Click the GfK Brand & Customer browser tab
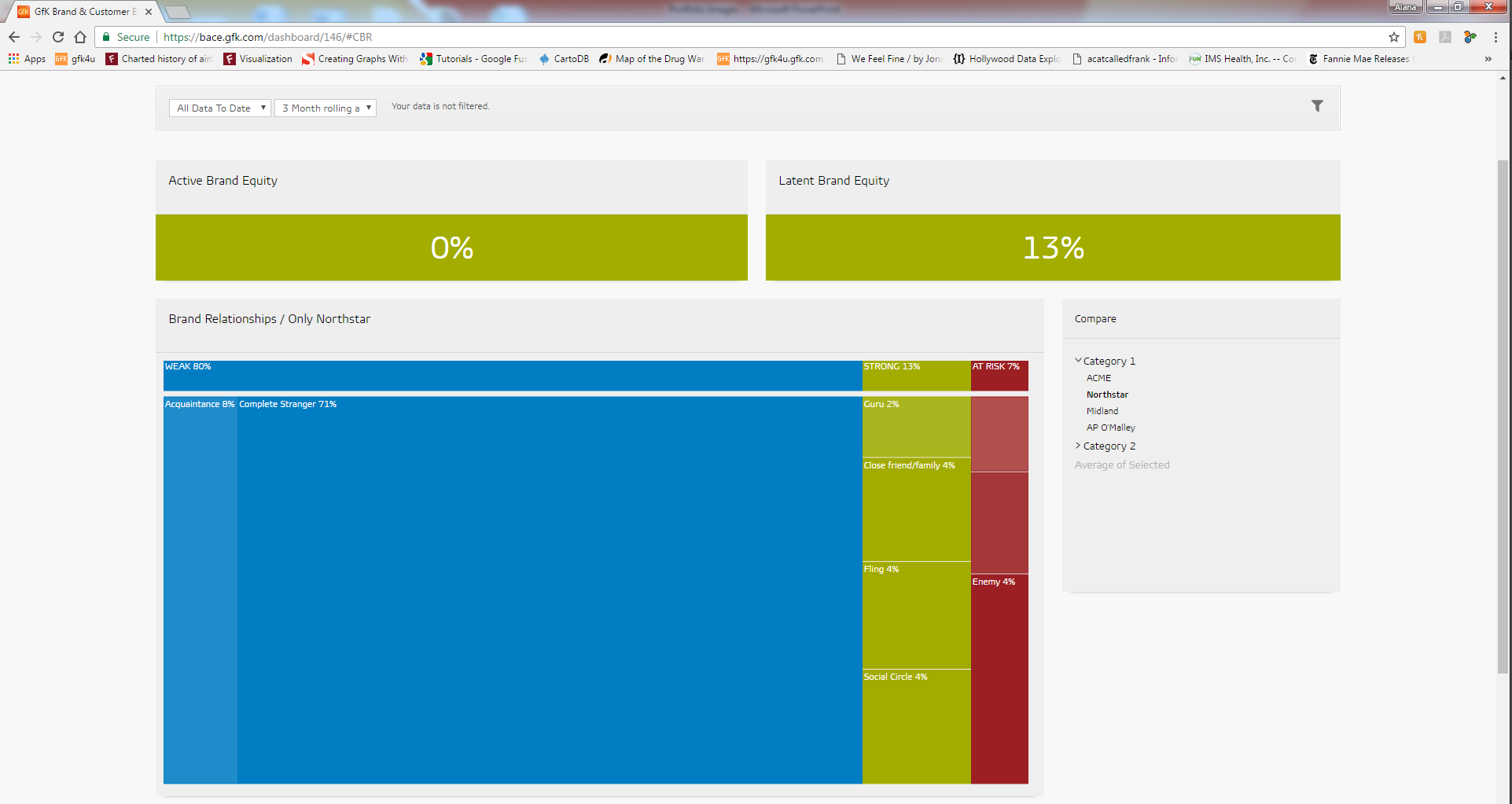 point(84,12)
